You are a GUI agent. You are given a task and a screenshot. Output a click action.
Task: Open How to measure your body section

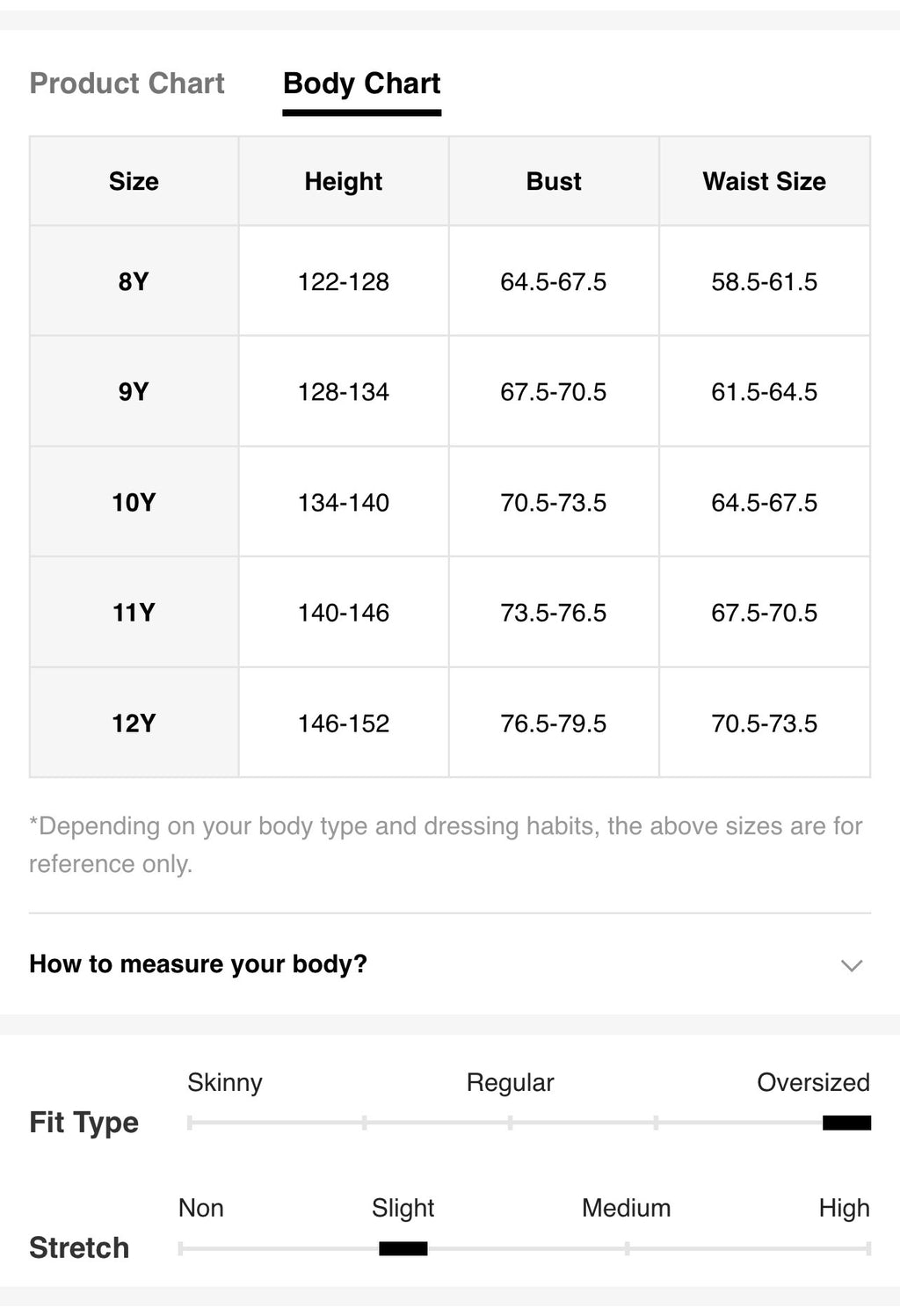[450, 964]
